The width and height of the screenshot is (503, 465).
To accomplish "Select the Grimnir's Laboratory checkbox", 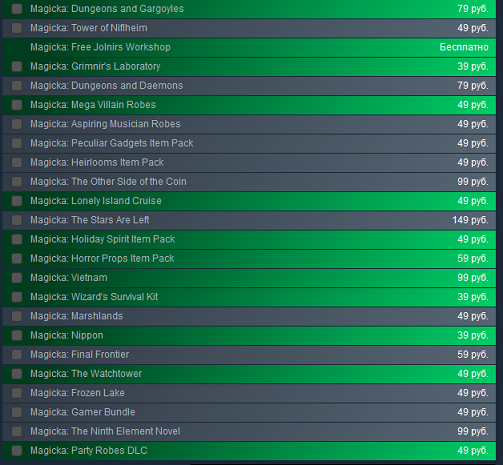I will click(x=17, y=67).
